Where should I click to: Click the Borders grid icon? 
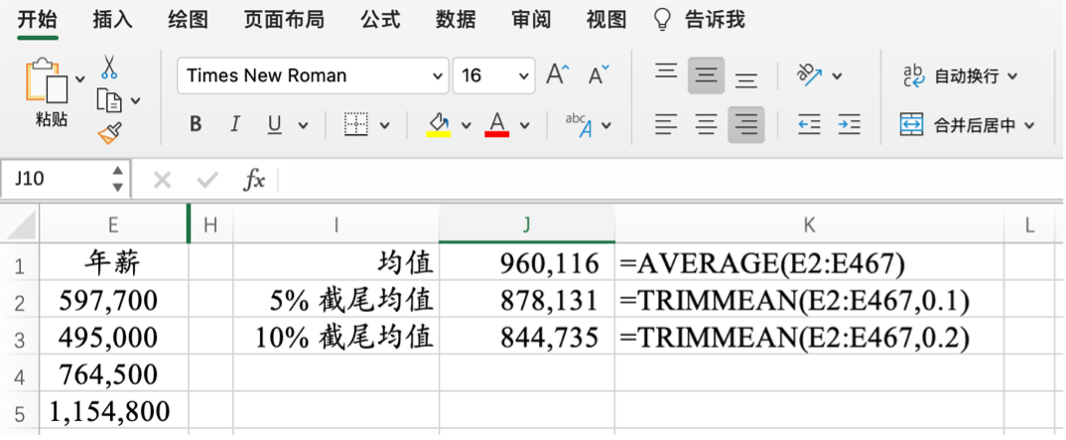pos(356,125)
